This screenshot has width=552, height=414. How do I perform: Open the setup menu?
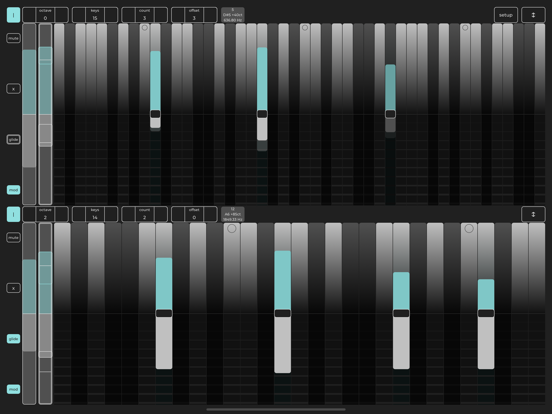(x=506, y=15)
